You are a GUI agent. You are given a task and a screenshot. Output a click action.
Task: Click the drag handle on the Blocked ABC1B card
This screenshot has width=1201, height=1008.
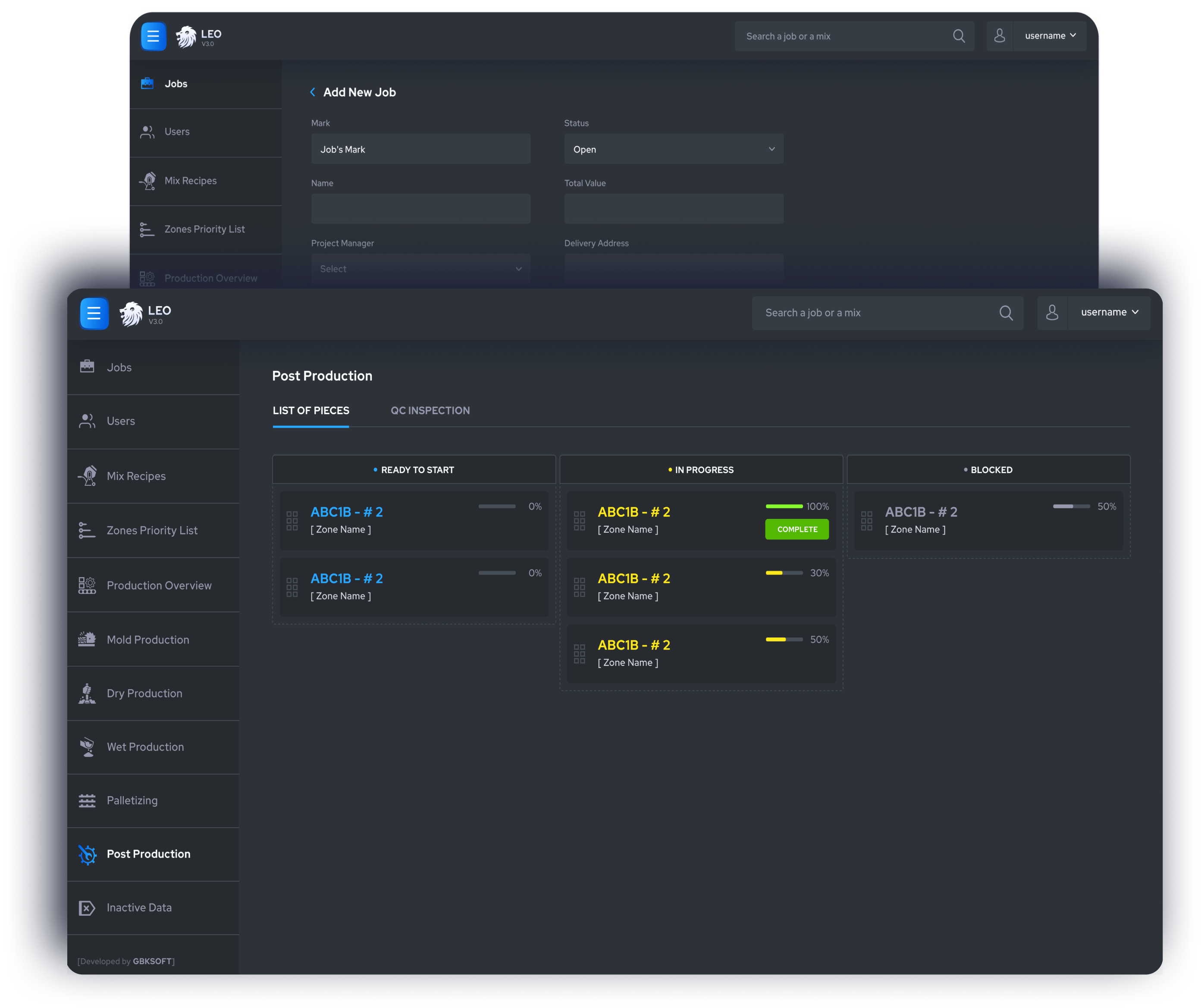(x=866, y=521)
